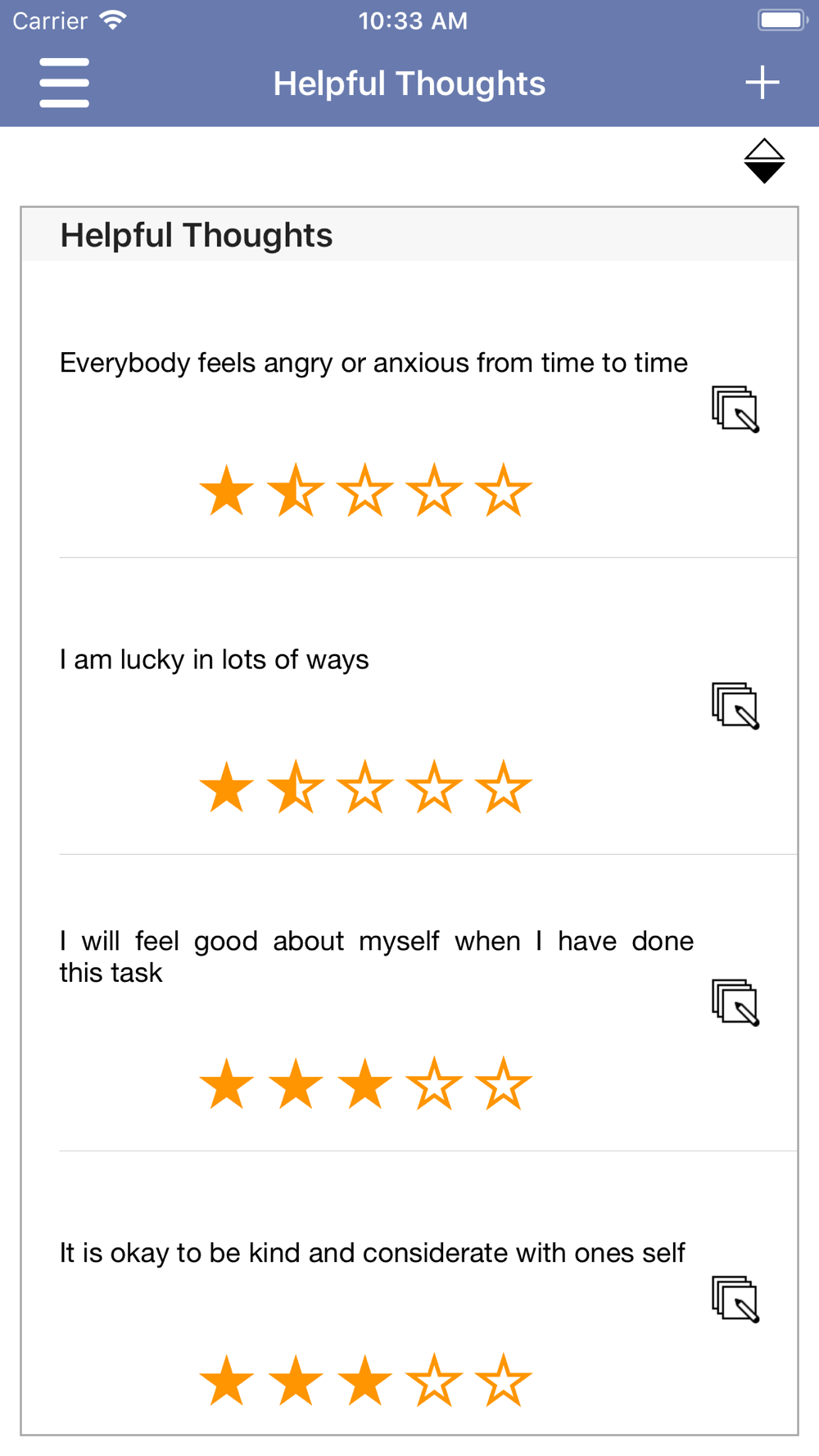Screen dimensions: 819x1456
Task: Edit the 'Everybody feels angry or anxious' thought
Action: point(735,409)
